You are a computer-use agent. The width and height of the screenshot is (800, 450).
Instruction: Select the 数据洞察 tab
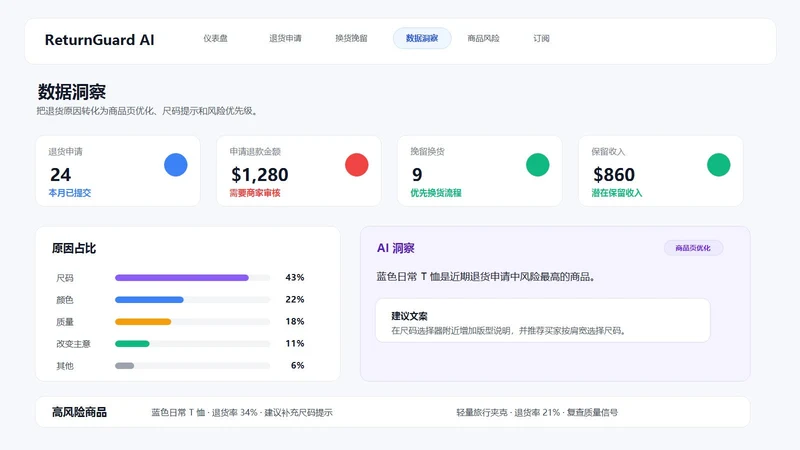coord(422,38)
